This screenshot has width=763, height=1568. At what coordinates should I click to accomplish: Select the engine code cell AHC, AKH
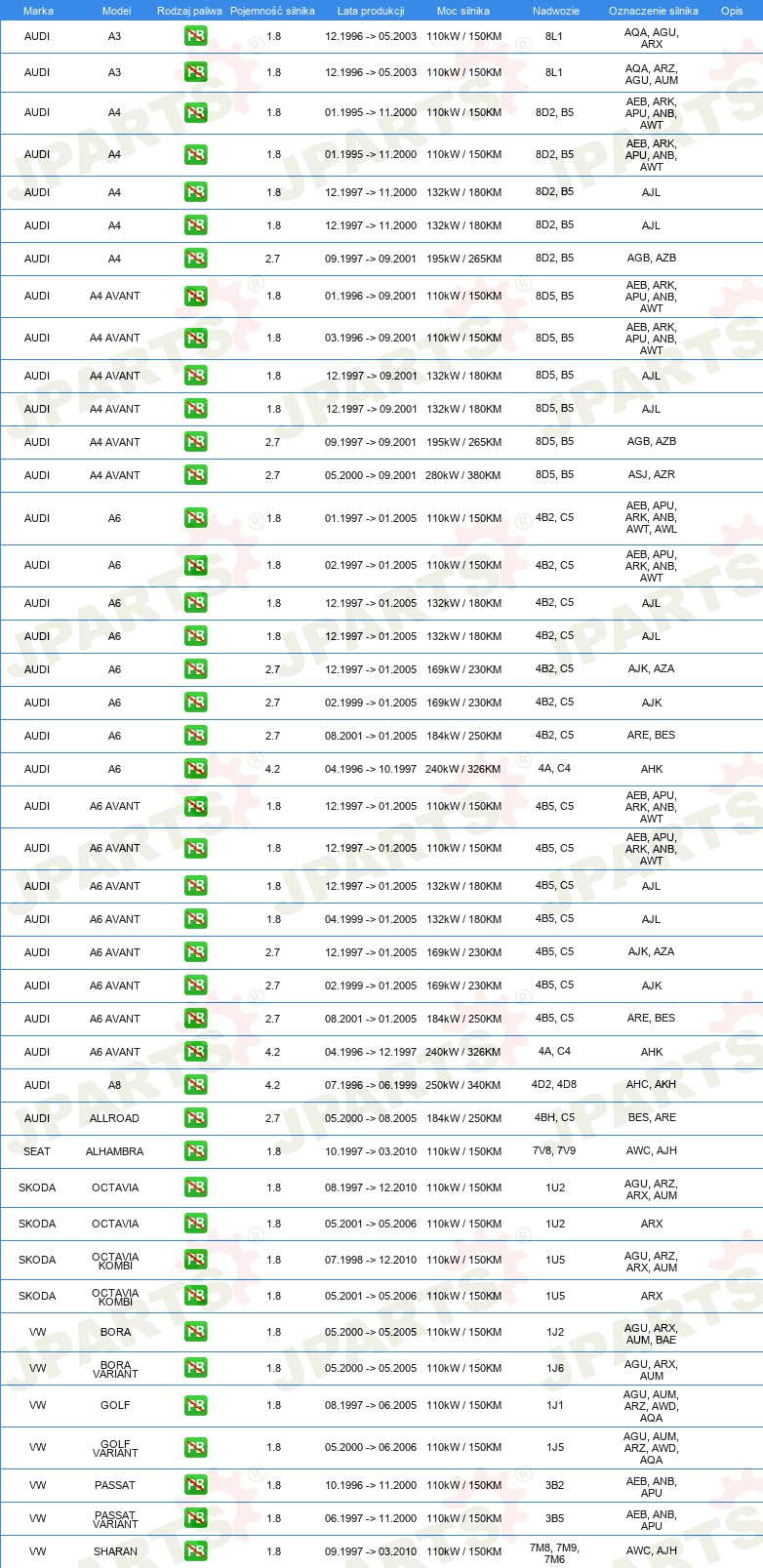[652, 1084]
